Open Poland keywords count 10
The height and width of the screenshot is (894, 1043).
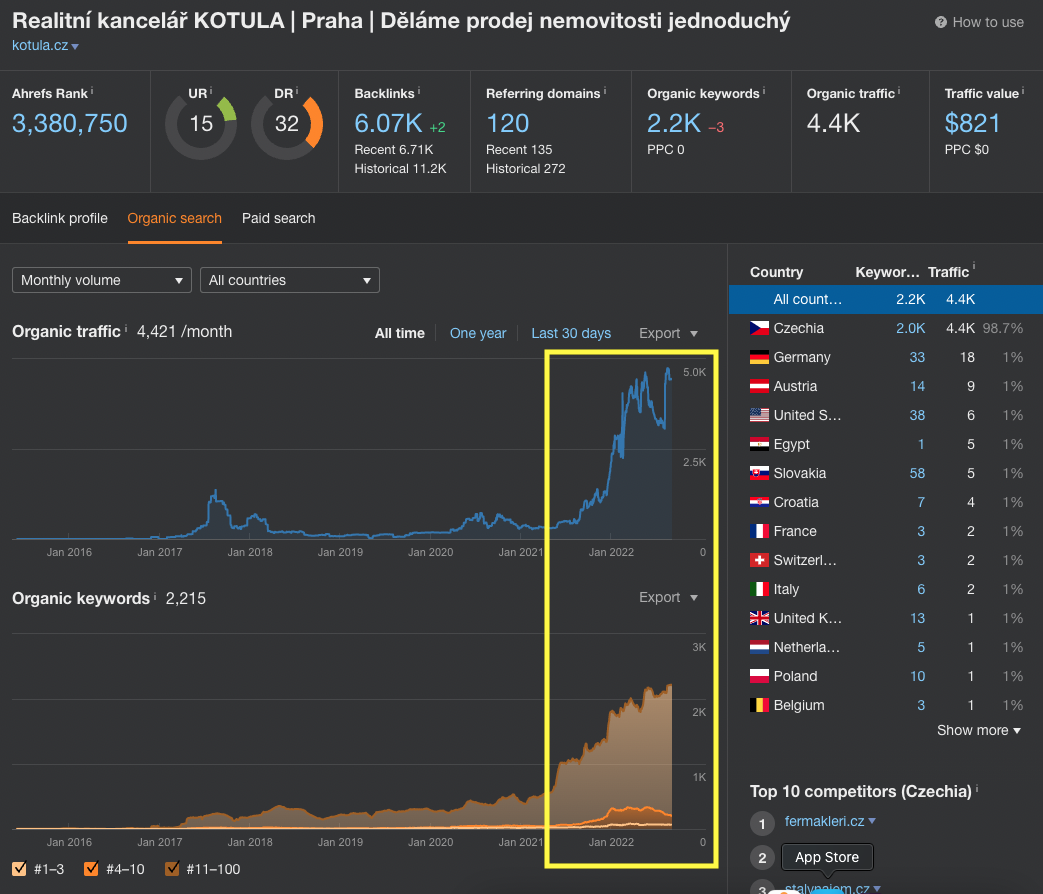(918, 676)
